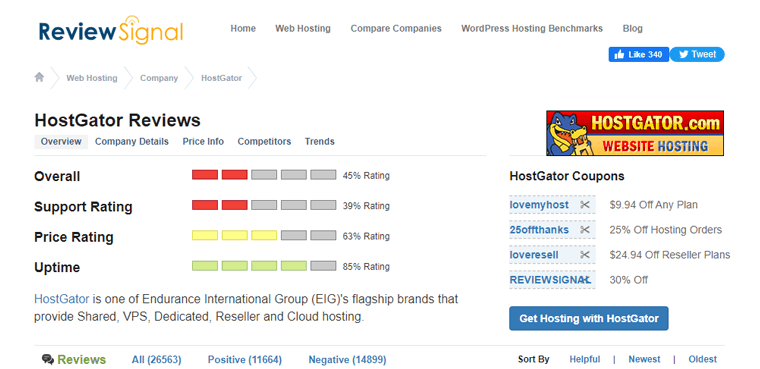Click the '63% Rating' text
760x369 pixels.
point(366,236)
